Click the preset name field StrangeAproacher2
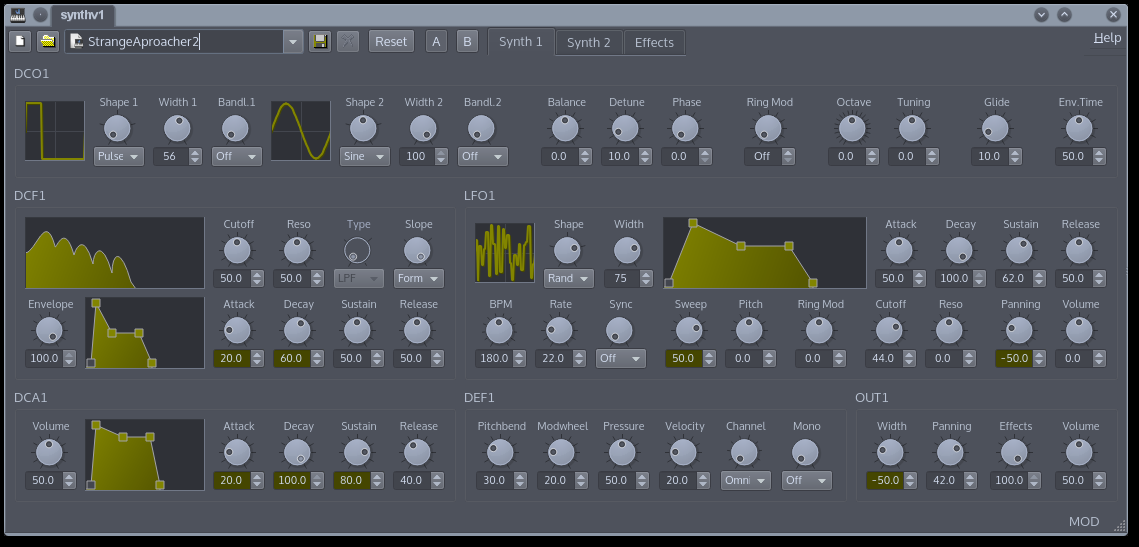The width and height of the screenshot is (1139, 547). [x=174, y=41]
